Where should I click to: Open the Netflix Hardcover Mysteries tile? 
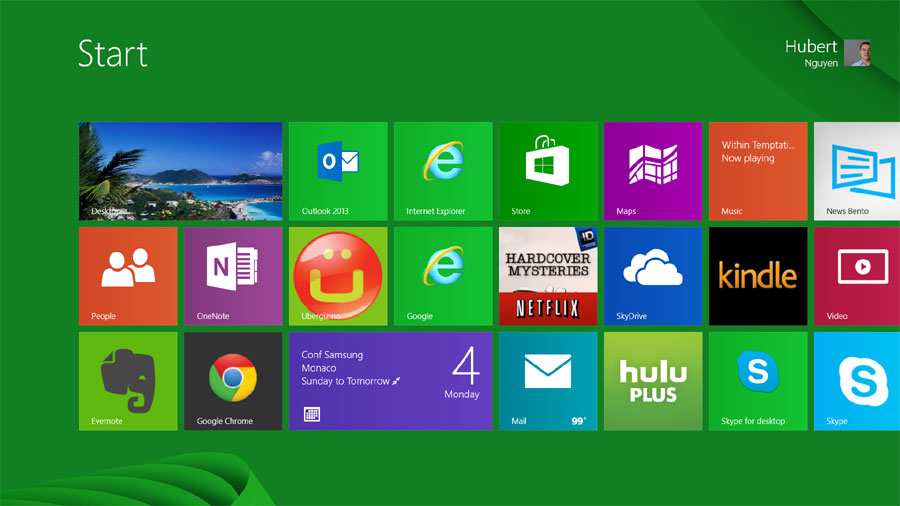pos(548,276)
